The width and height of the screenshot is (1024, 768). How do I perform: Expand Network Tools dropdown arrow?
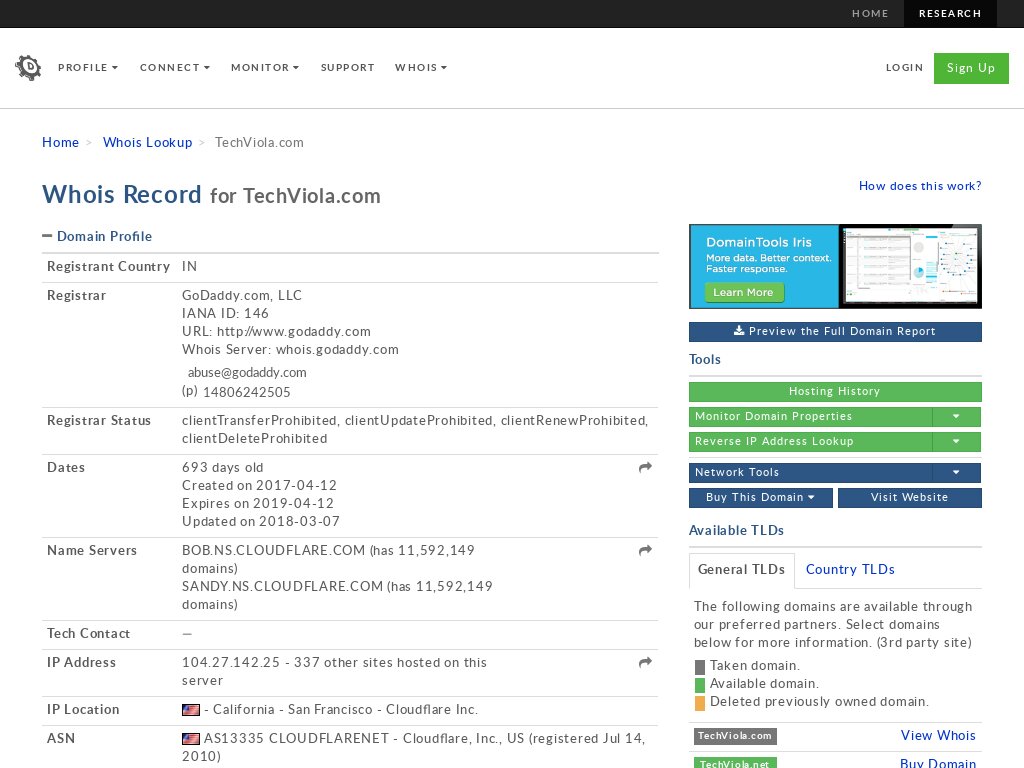pyautogui.click(x=956, y=472)
